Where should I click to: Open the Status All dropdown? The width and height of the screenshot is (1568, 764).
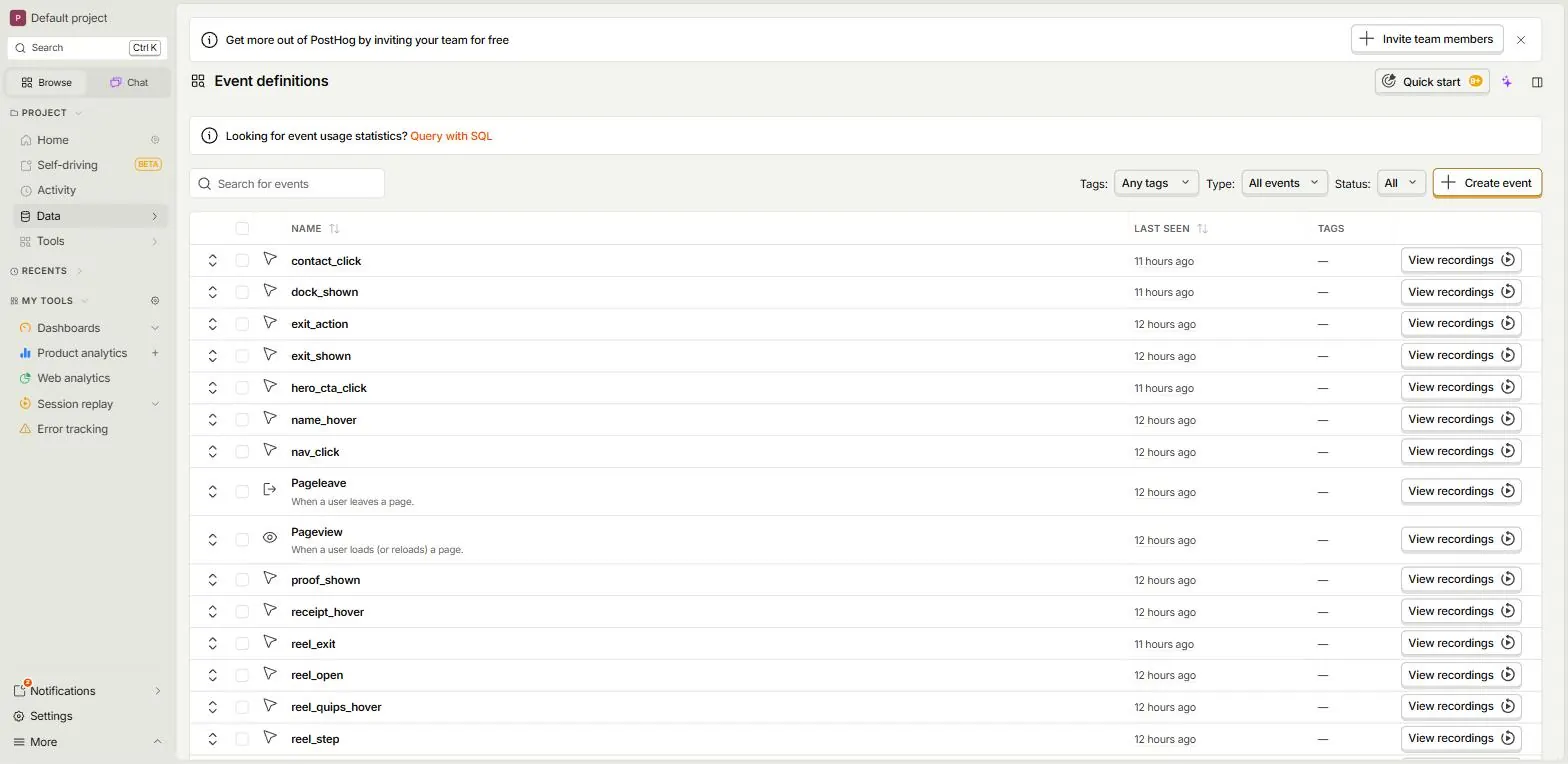tap(1401, 183)
